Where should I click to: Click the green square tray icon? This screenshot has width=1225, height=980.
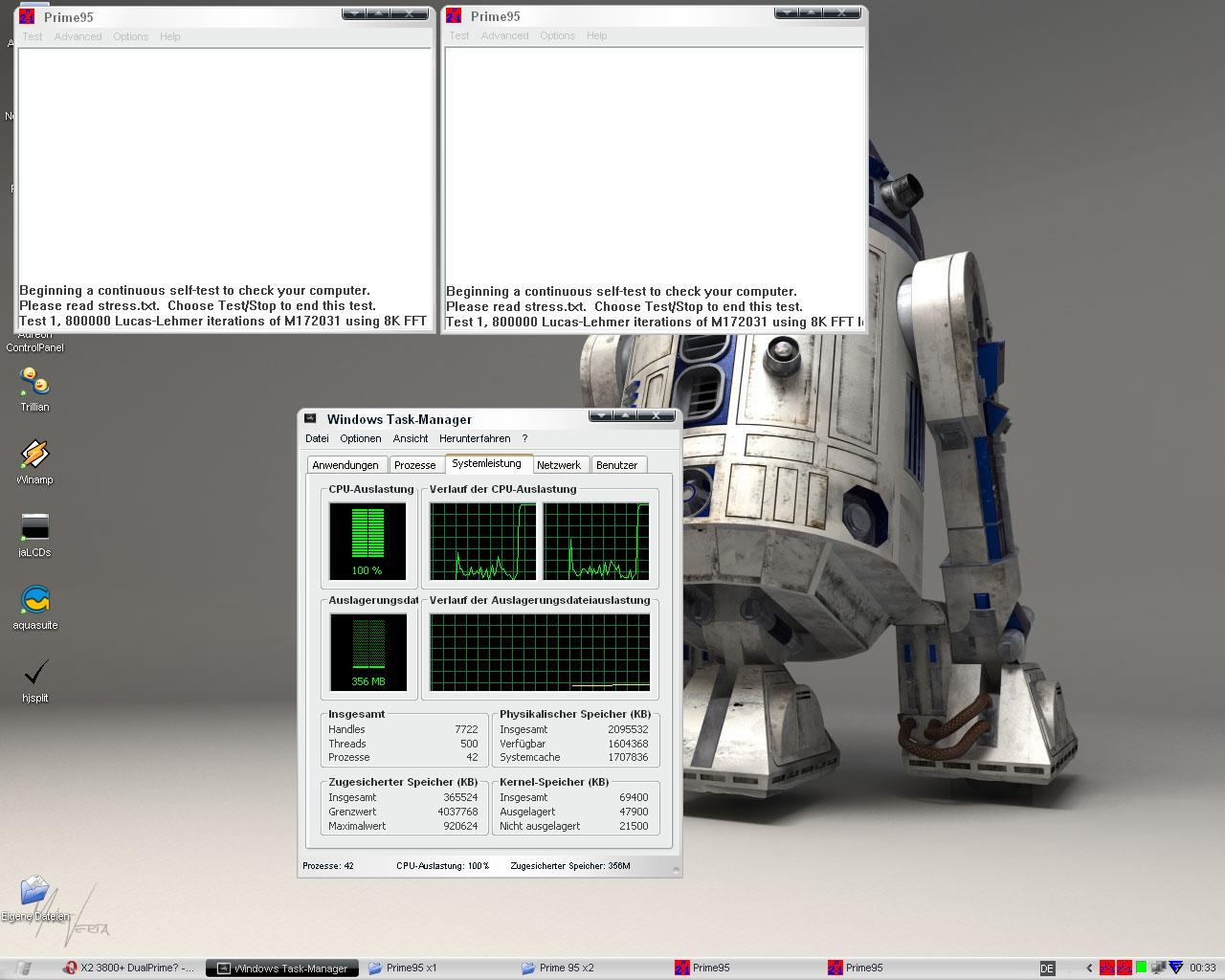coord(1141,968)
